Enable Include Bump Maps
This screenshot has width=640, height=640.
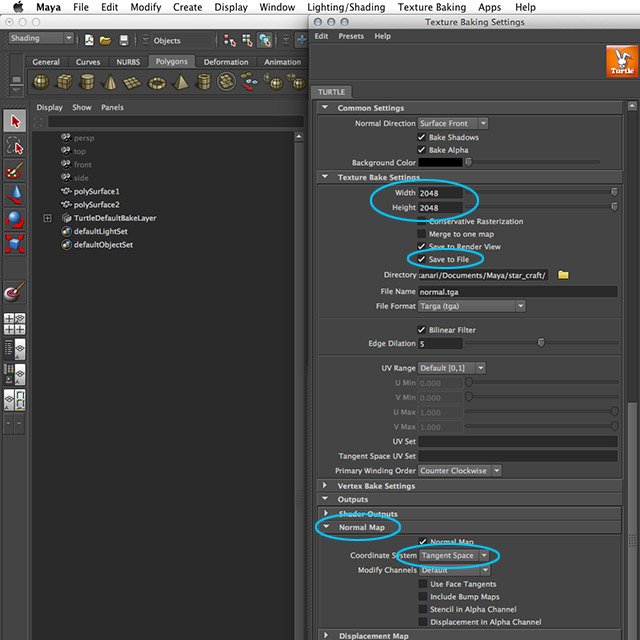click(x=423, y=597)
